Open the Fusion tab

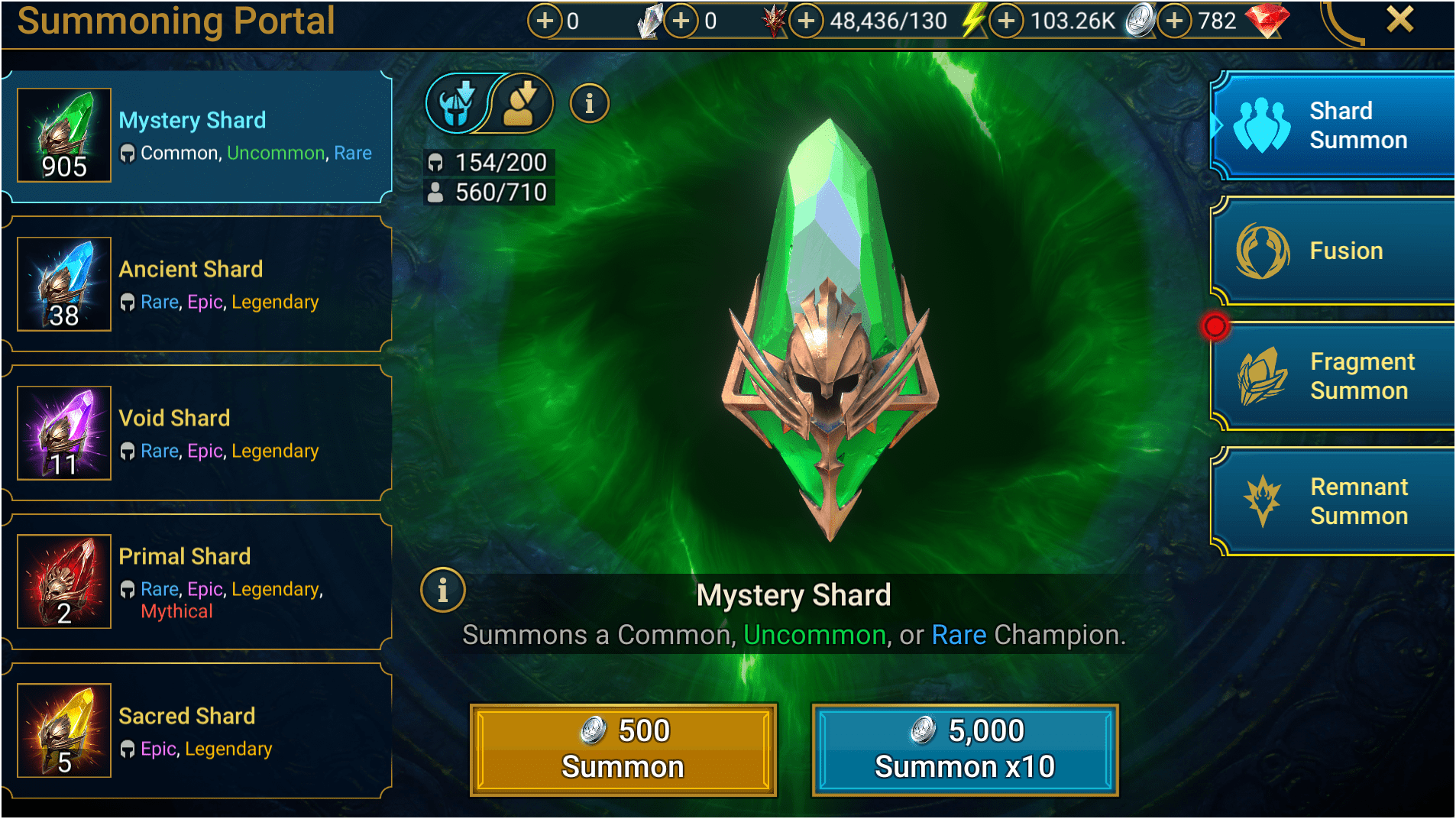[1334, 251]
